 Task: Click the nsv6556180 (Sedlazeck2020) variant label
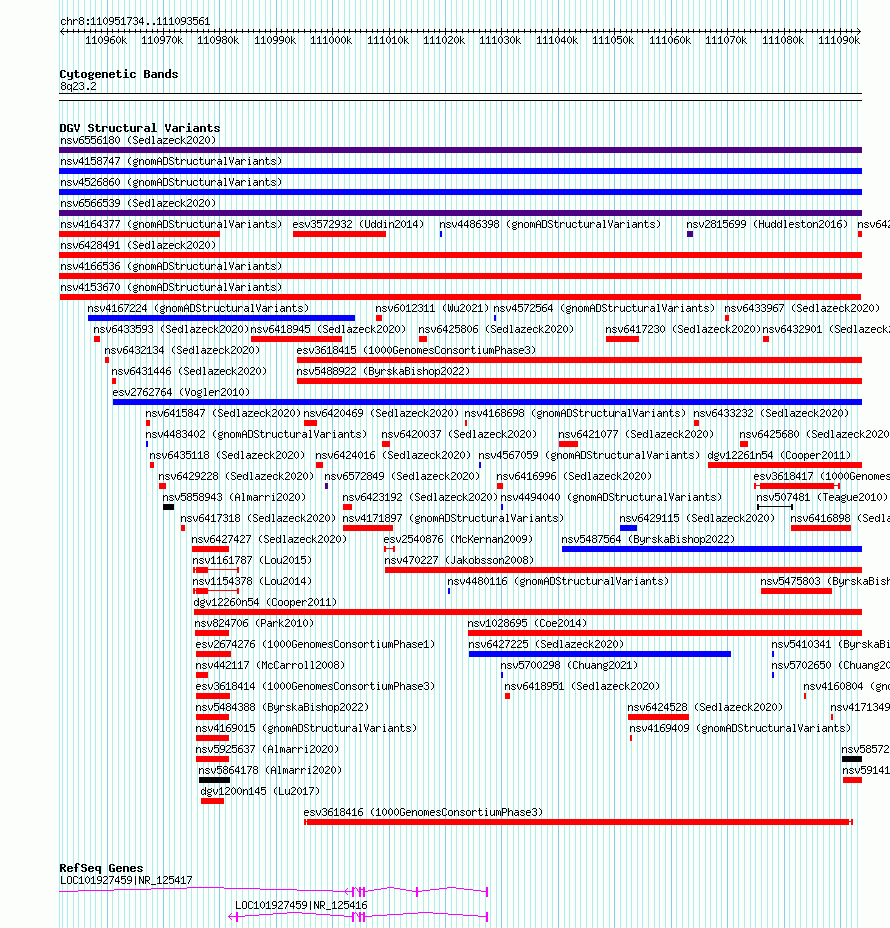[138, 140]
